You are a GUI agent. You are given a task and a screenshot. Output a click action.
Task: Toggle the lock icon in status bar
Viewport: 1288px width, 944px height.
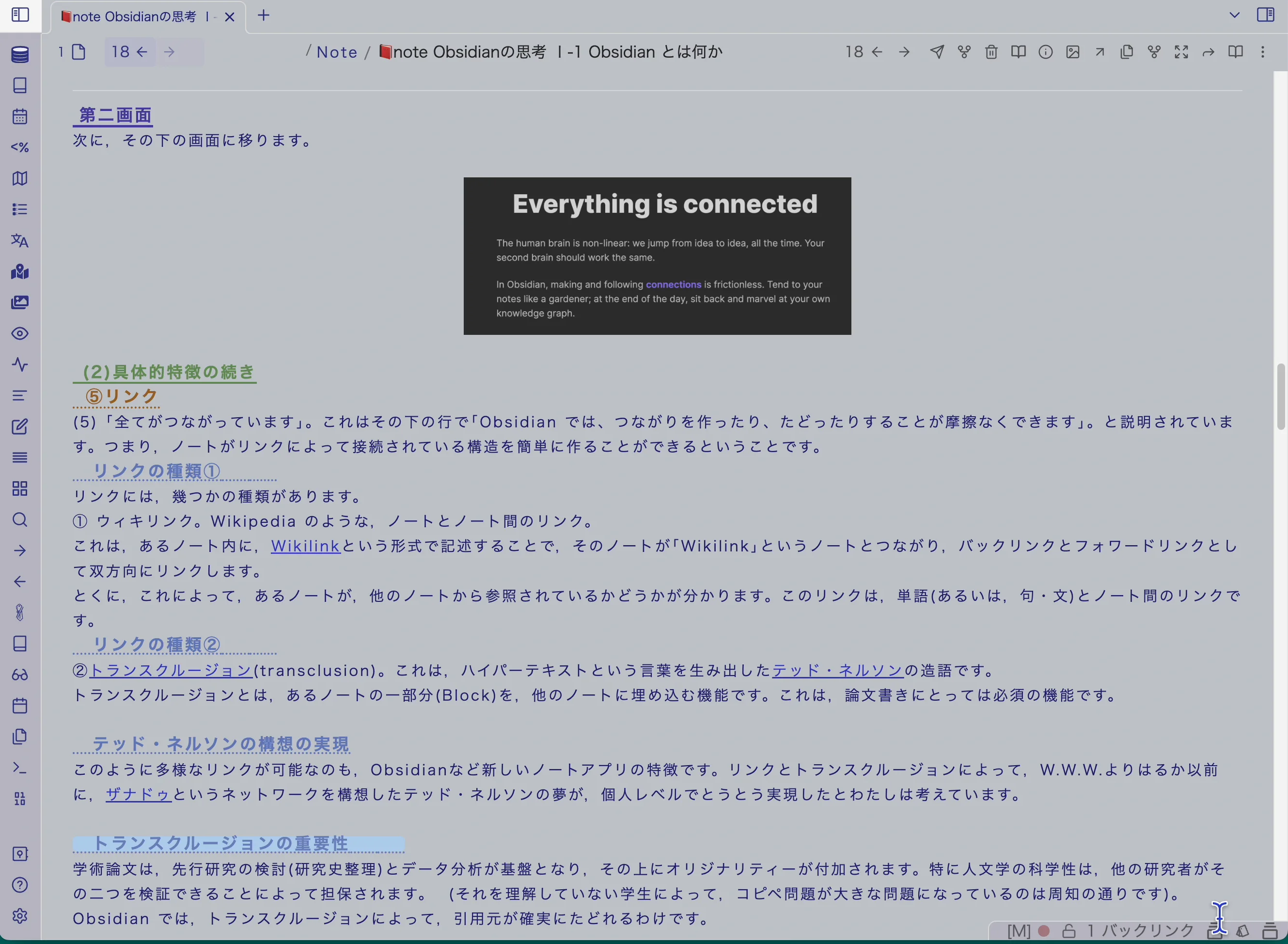pyautogui.click(x=1068, y=931)
